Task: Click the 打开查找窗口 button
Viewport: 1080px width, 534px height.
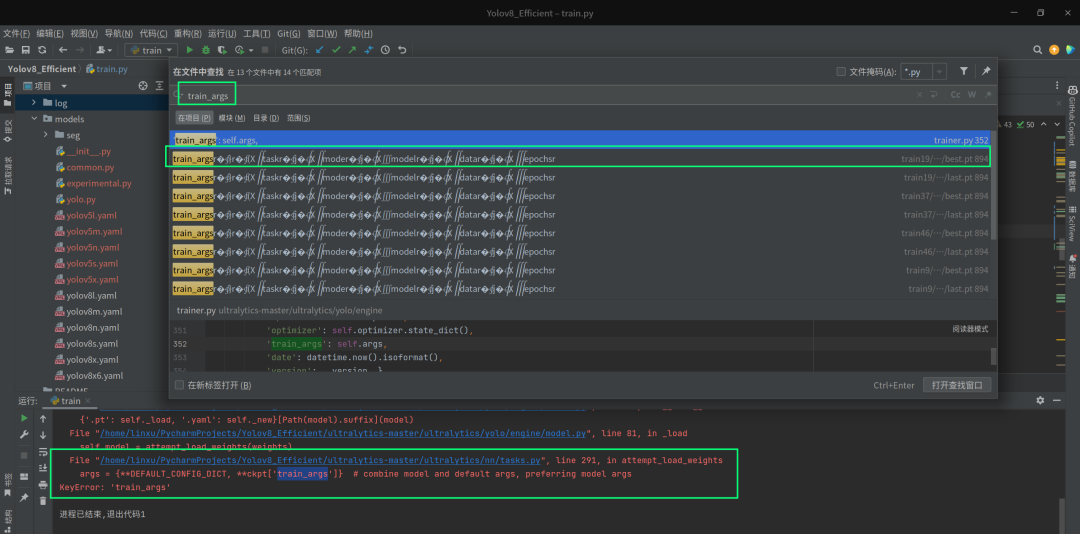Action: 957,385
